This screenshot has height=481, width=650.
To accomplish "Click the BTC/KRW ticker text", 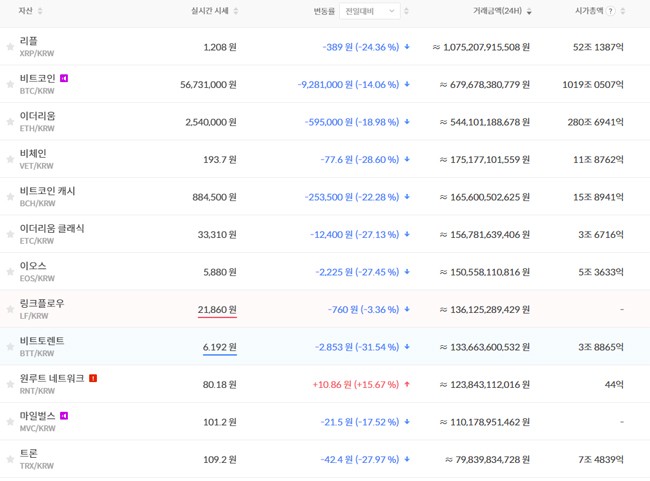I will click(37, 91).
